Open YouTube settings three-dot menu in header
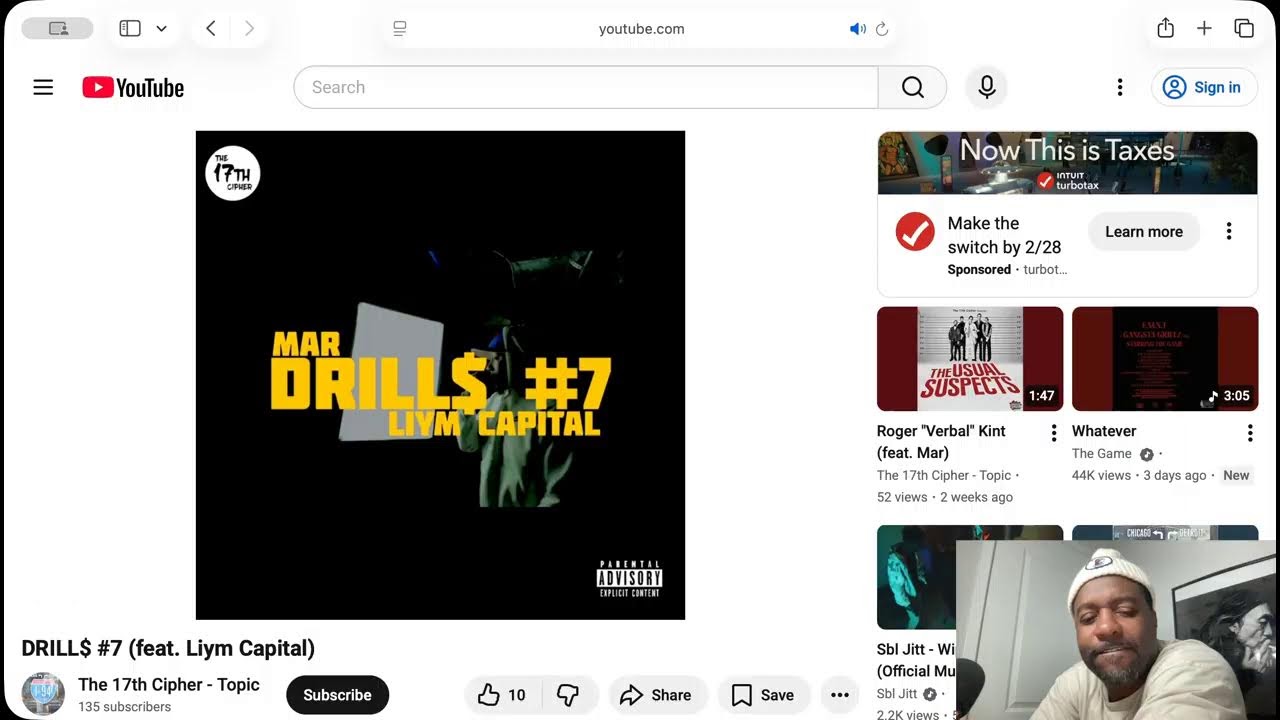This screenshot has width=1280, height=720. click(1120, 87)
